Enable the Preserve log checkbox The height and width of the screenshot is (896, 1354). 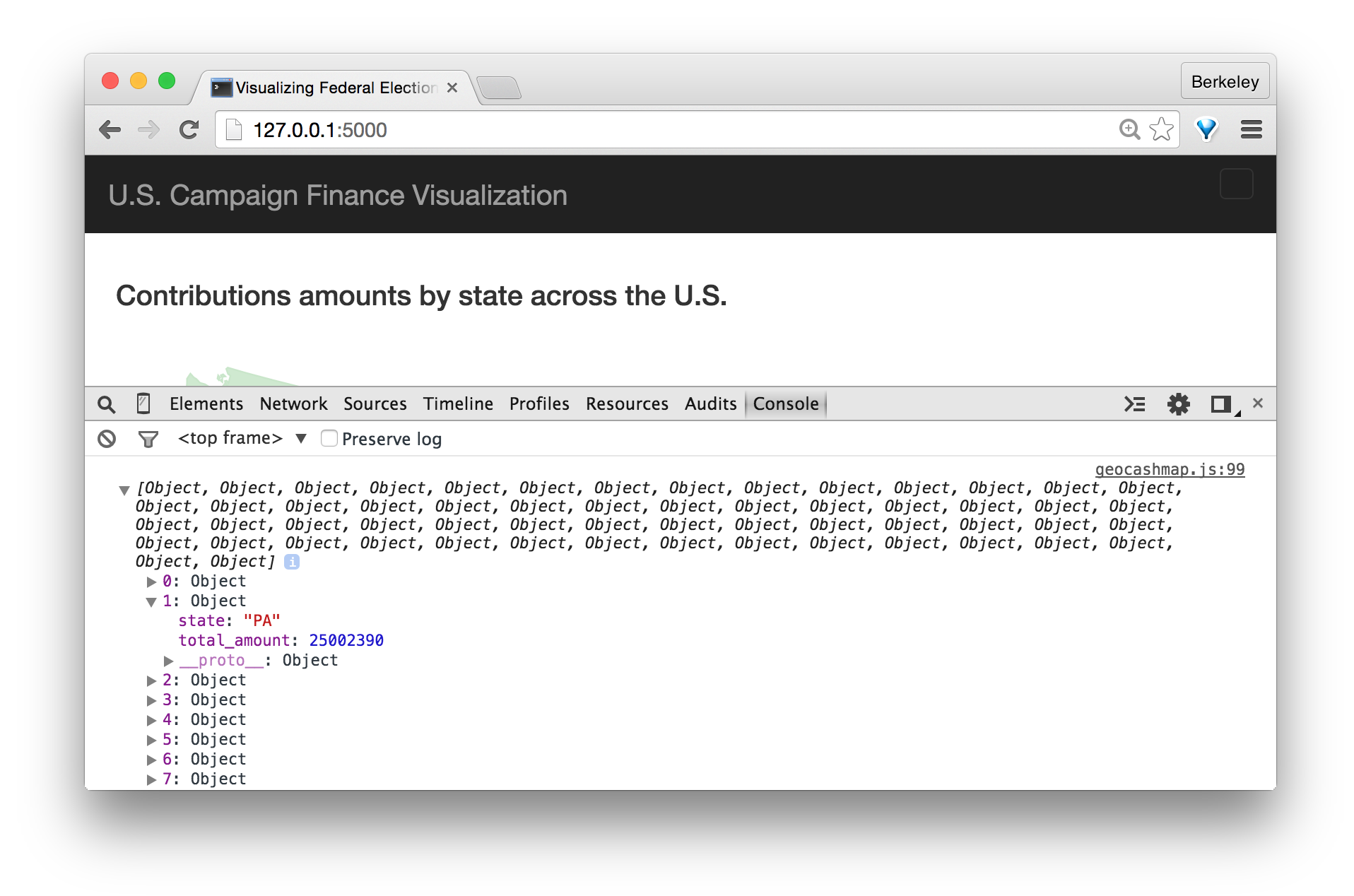[x=329, y=438]
